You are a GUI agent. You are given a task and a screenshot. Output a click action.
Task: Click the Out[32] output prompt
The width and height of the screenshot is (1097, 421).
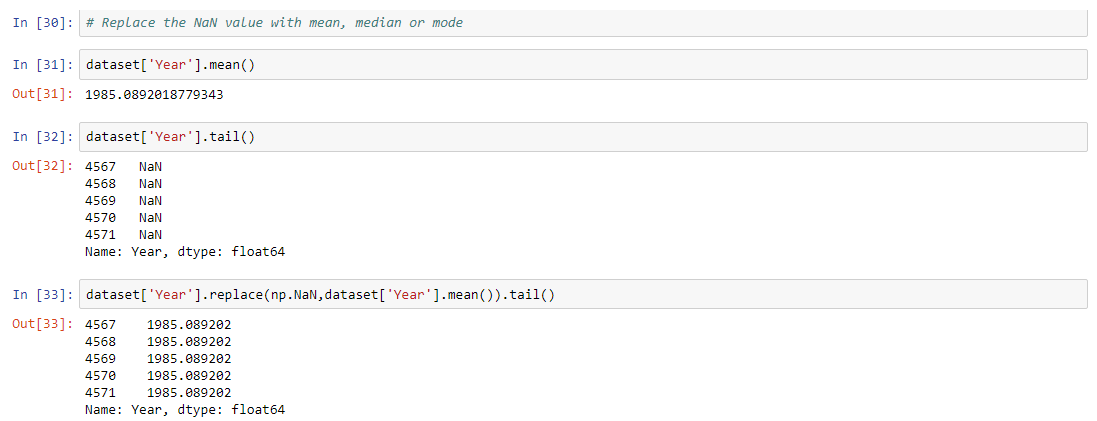click(43, 166)
